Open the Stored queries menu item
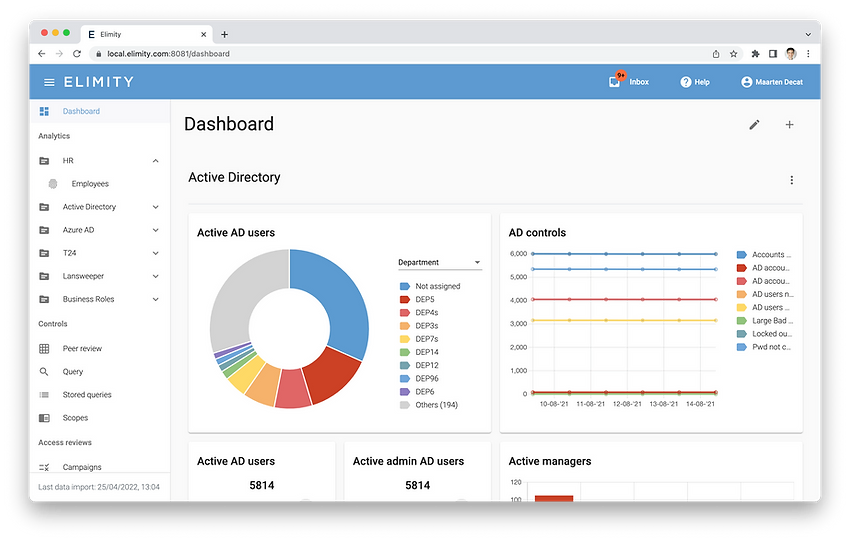 click(x=100, y=395)
